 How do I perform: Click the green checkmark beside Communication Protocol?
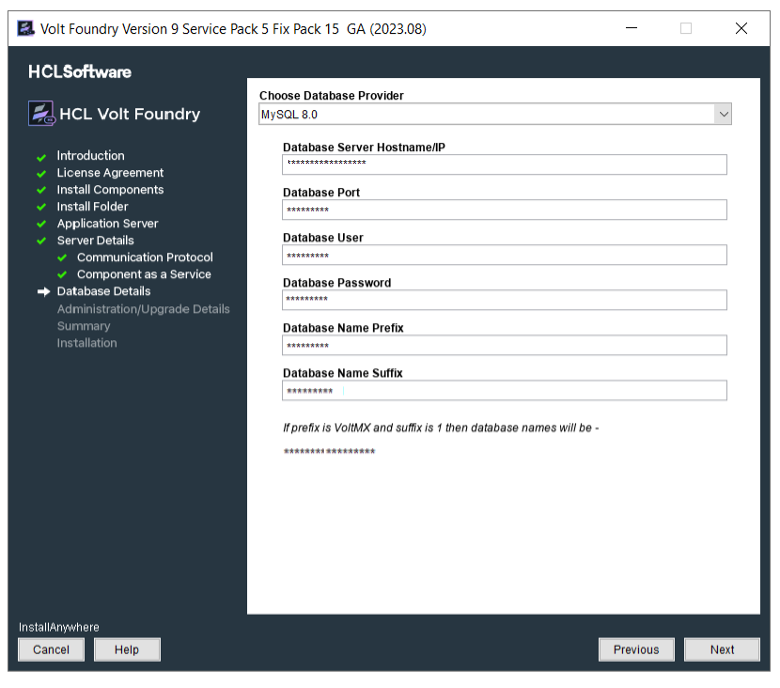(62, 258)
